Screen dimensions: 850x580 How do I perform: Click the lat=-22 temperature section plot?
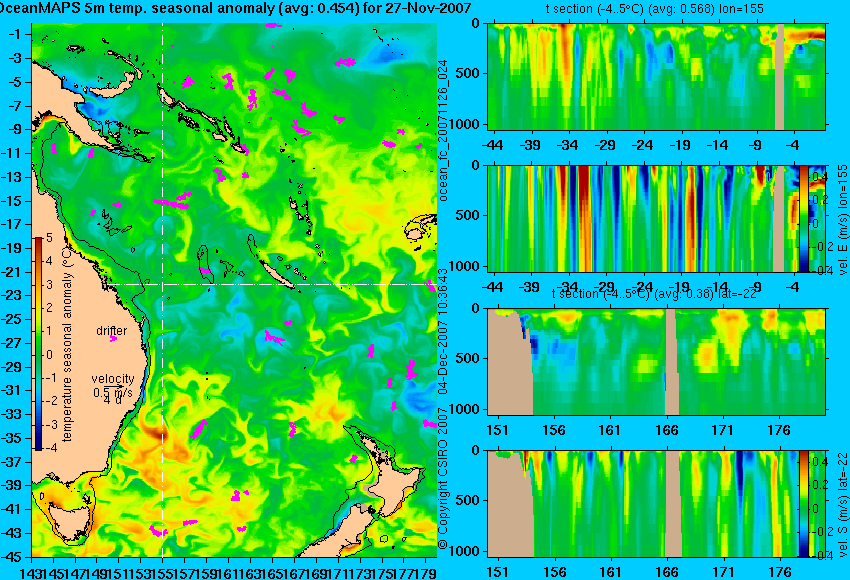[657, 362]
